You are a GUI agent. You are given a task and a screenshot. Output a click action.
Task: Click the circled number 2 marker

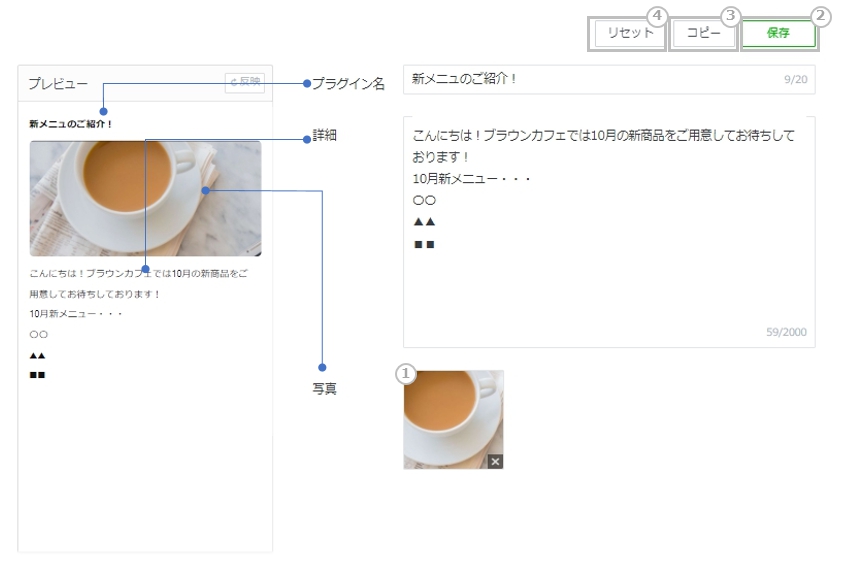pos(820,16)
